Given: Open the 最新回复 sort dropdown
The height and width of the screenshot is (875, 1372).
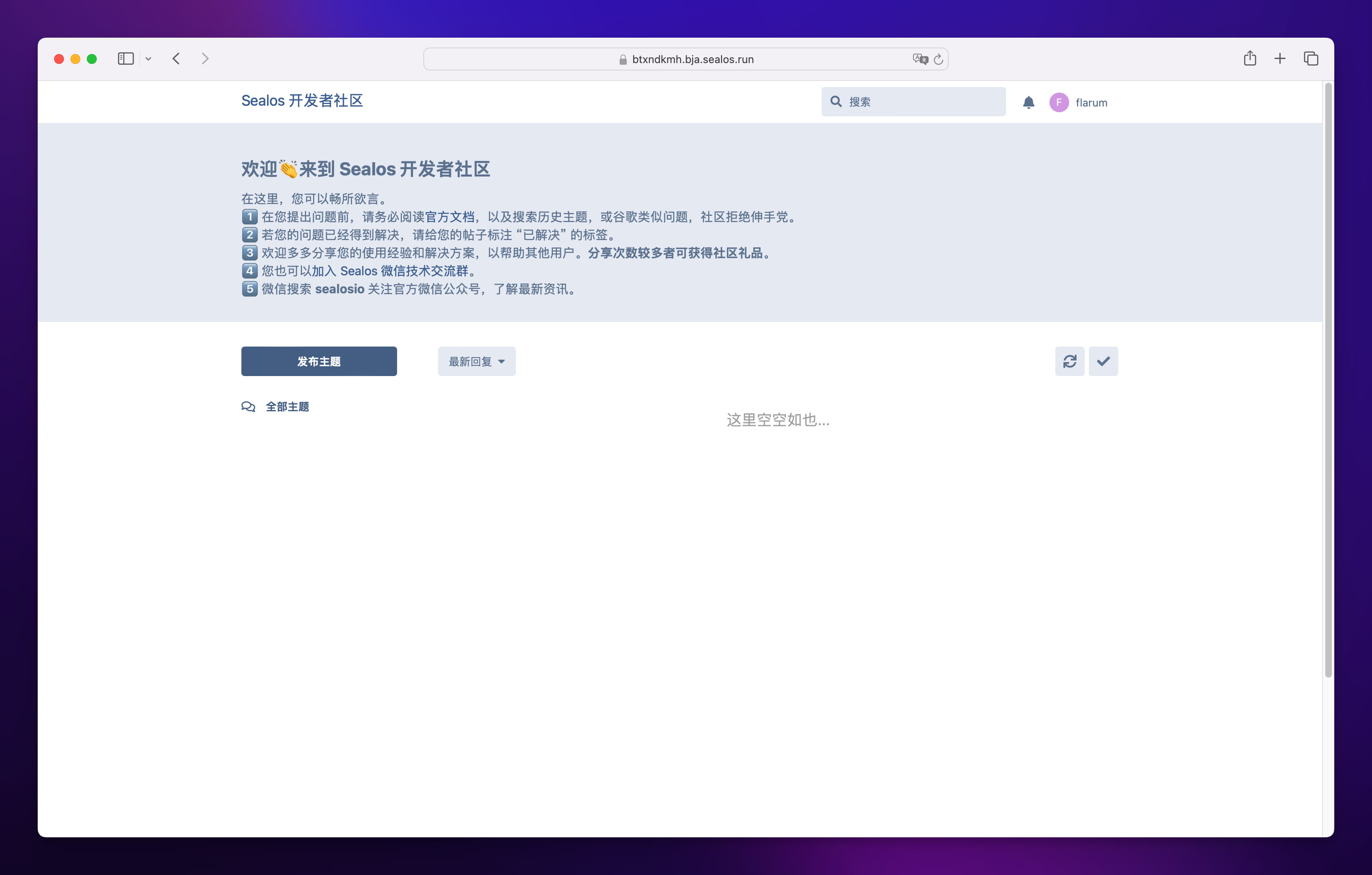Looking at the screenshot, I should [x=477, y=361].
